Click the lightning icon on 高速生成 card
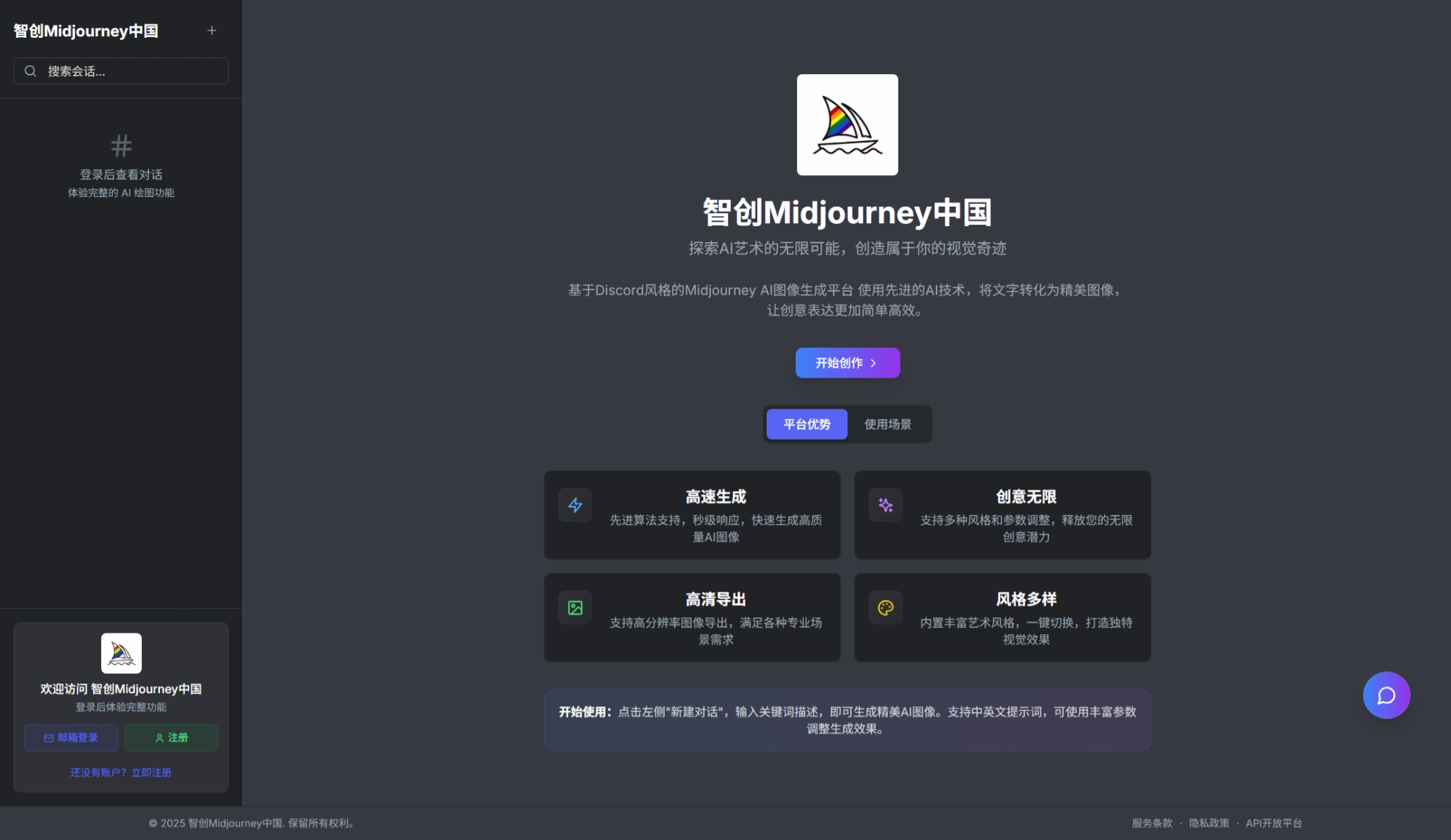 [575, 505]
